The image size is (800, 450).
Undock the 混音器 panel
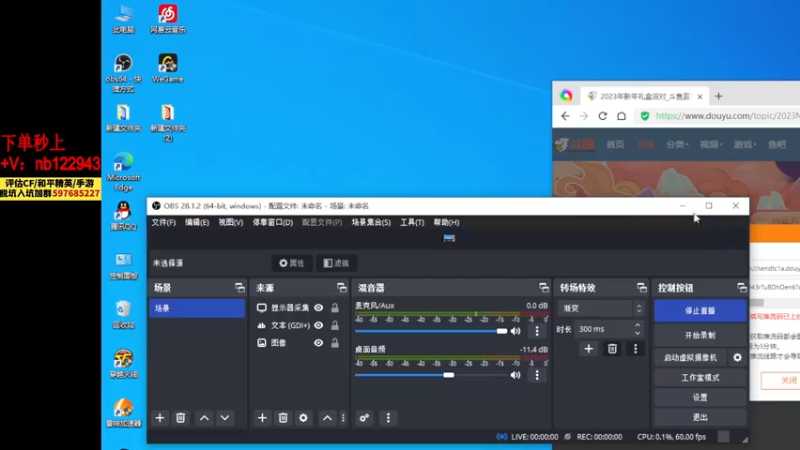click(544, 288)
